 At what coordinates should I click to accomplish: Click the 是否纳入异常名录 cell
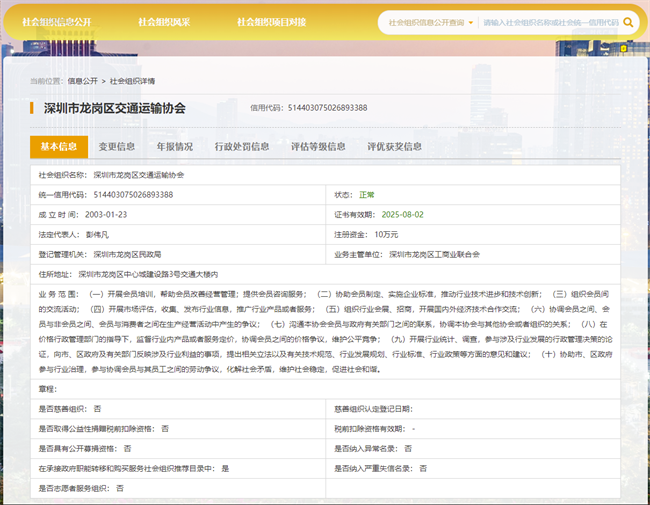click(x=473, y=449)
